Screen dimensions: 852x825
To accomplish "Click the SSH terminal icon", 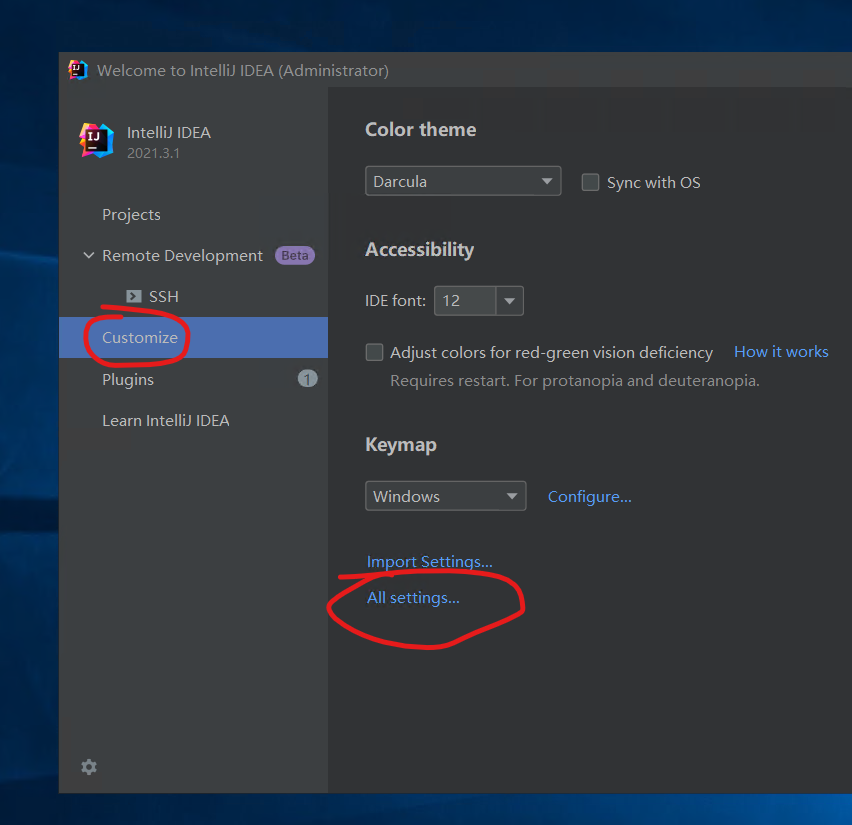I will [x=134, y=296].
